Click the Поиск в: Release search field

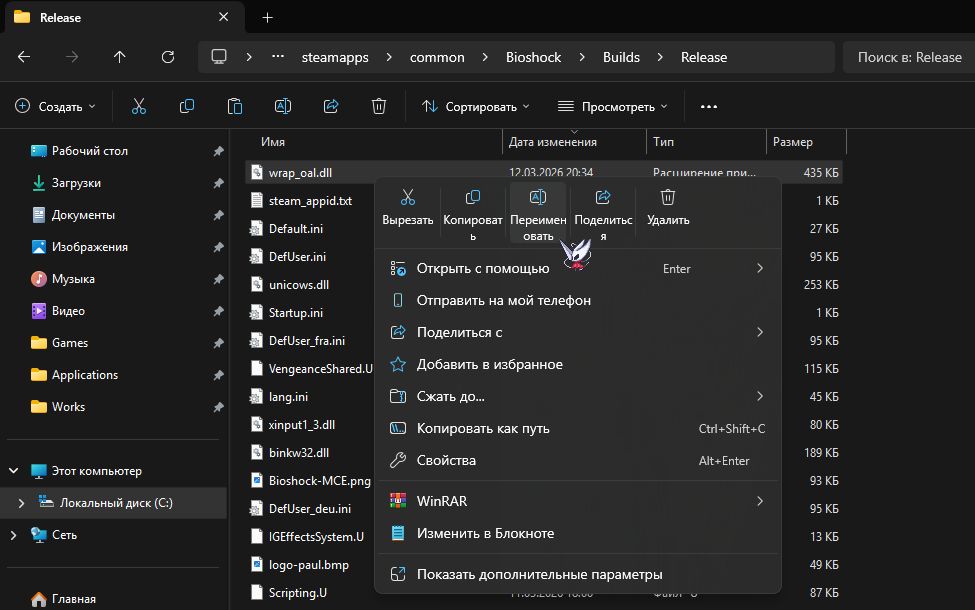coord(909,57)
